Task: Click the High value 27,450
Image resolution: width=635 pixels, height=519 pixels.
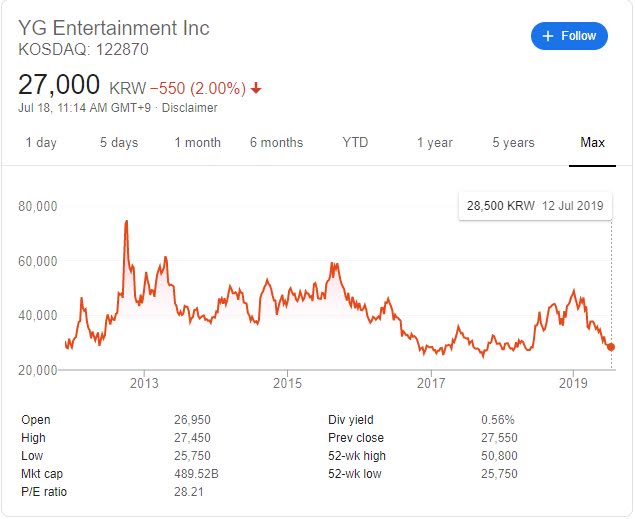Action: coord(192,438)
